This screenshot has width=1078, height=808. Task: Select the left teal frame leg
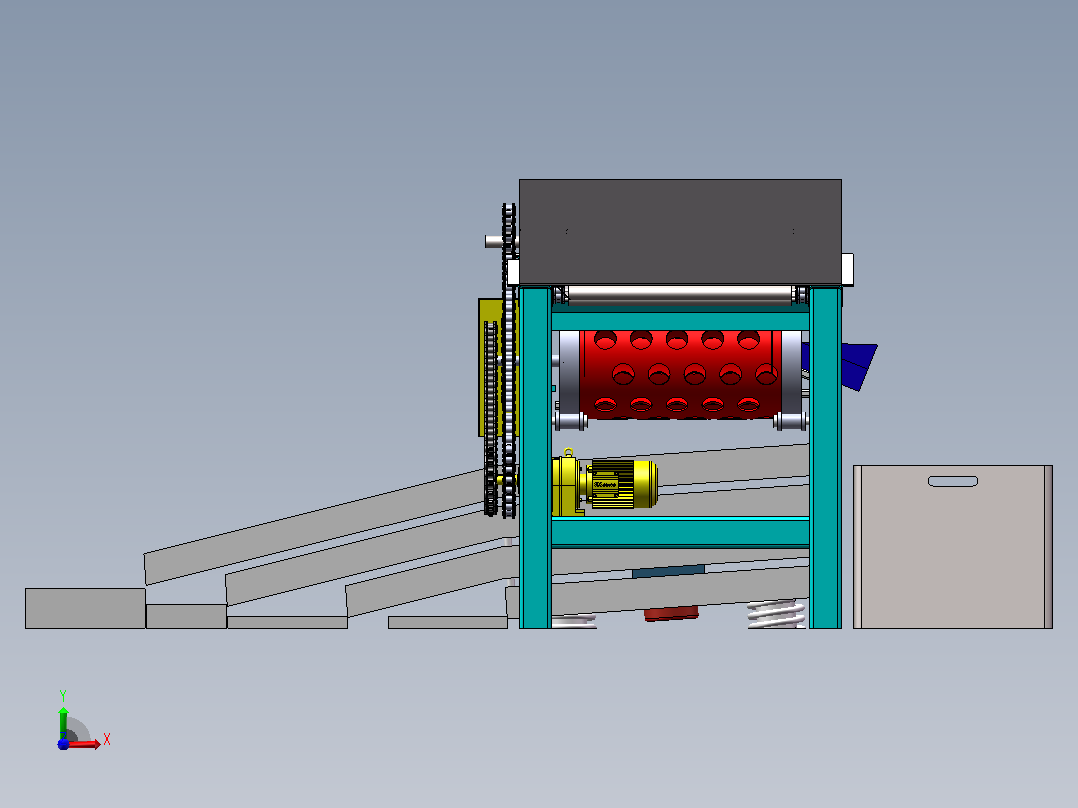point(535,458)
